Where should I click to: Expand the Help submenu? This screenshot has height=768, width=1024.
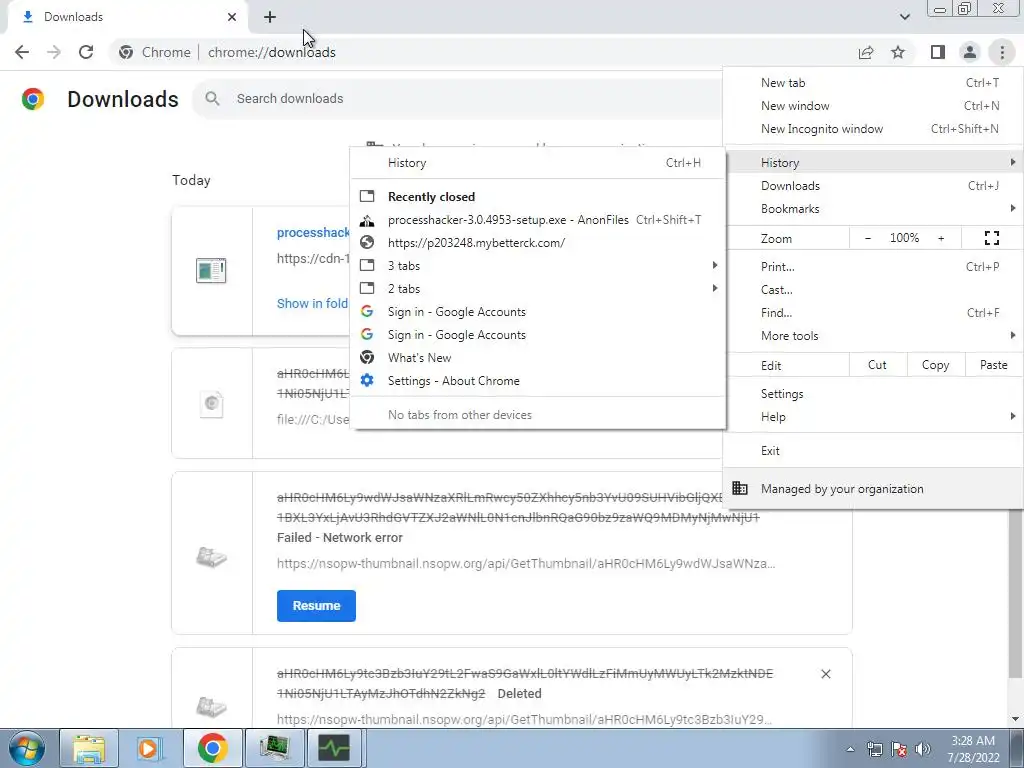coord(872,417)
